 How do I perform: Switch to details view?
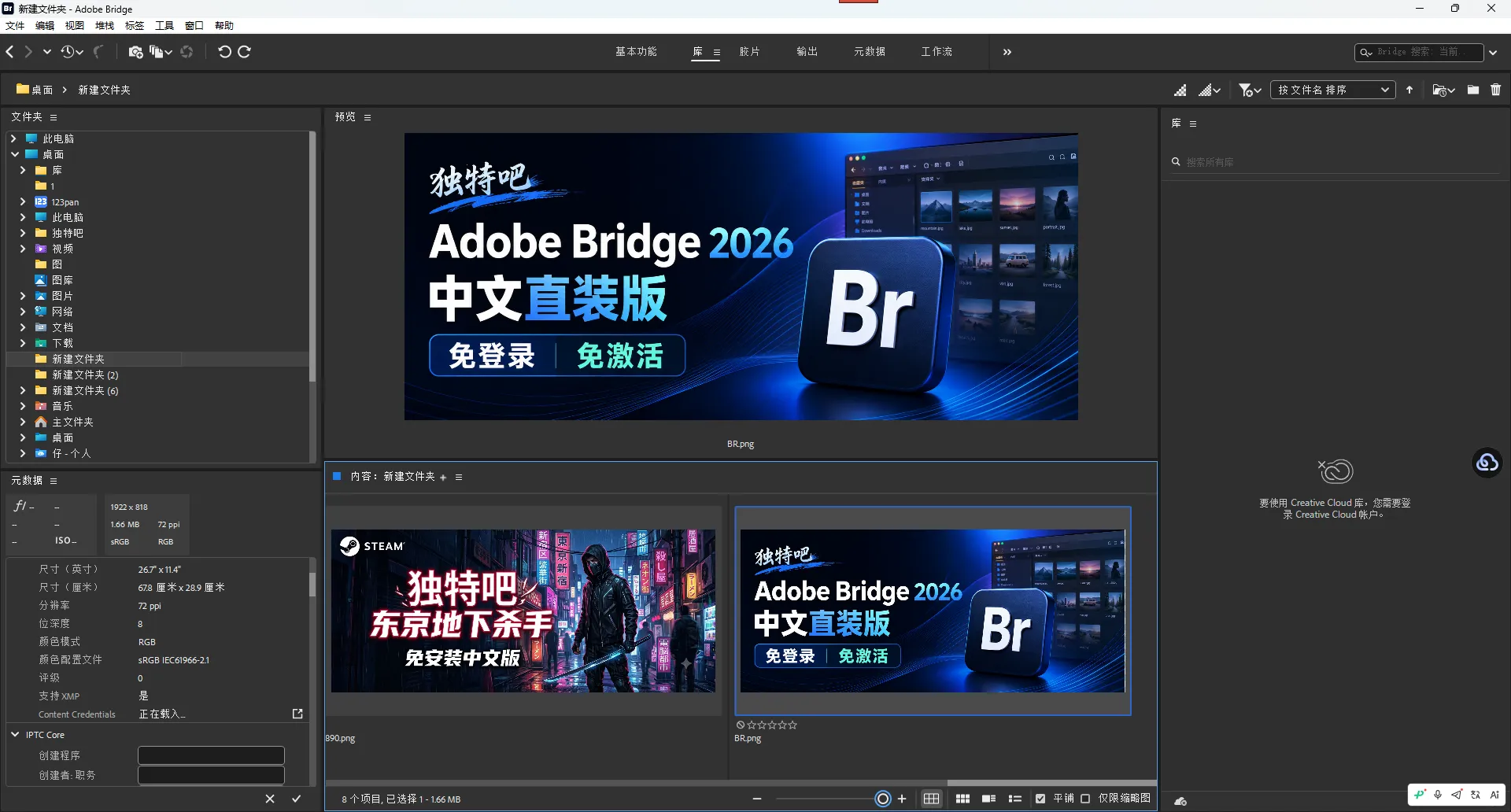(x=989, y=799)
